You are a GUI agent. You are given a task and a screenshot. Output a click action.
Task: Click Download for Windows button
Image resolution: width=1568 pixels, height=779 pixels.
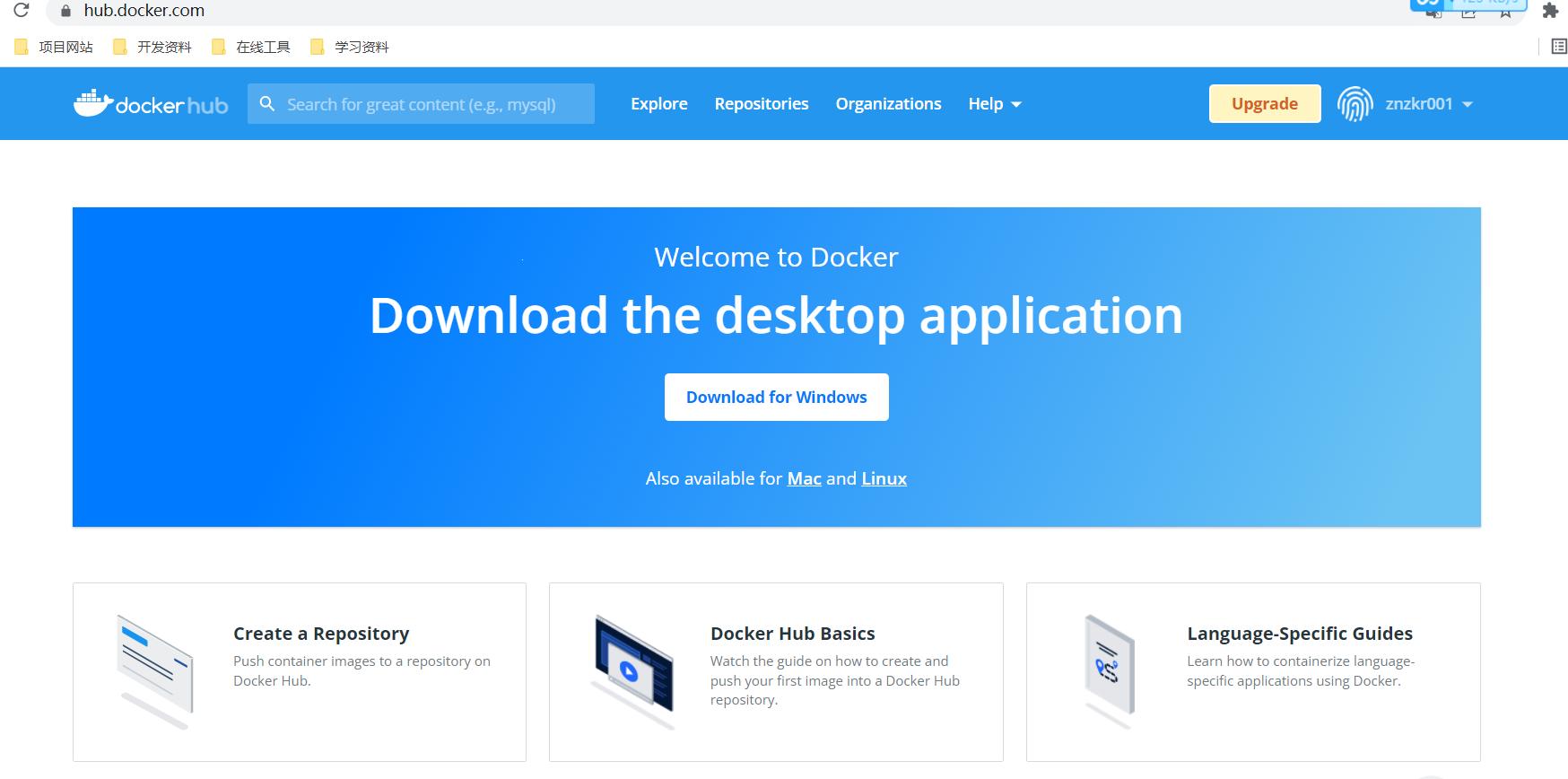777,397
